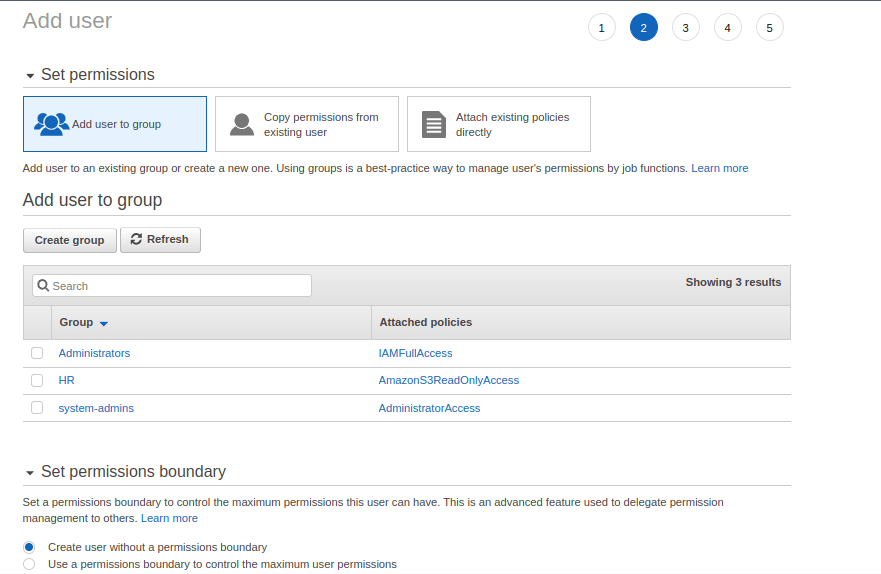Focus the group Search input field

(172, 286)
